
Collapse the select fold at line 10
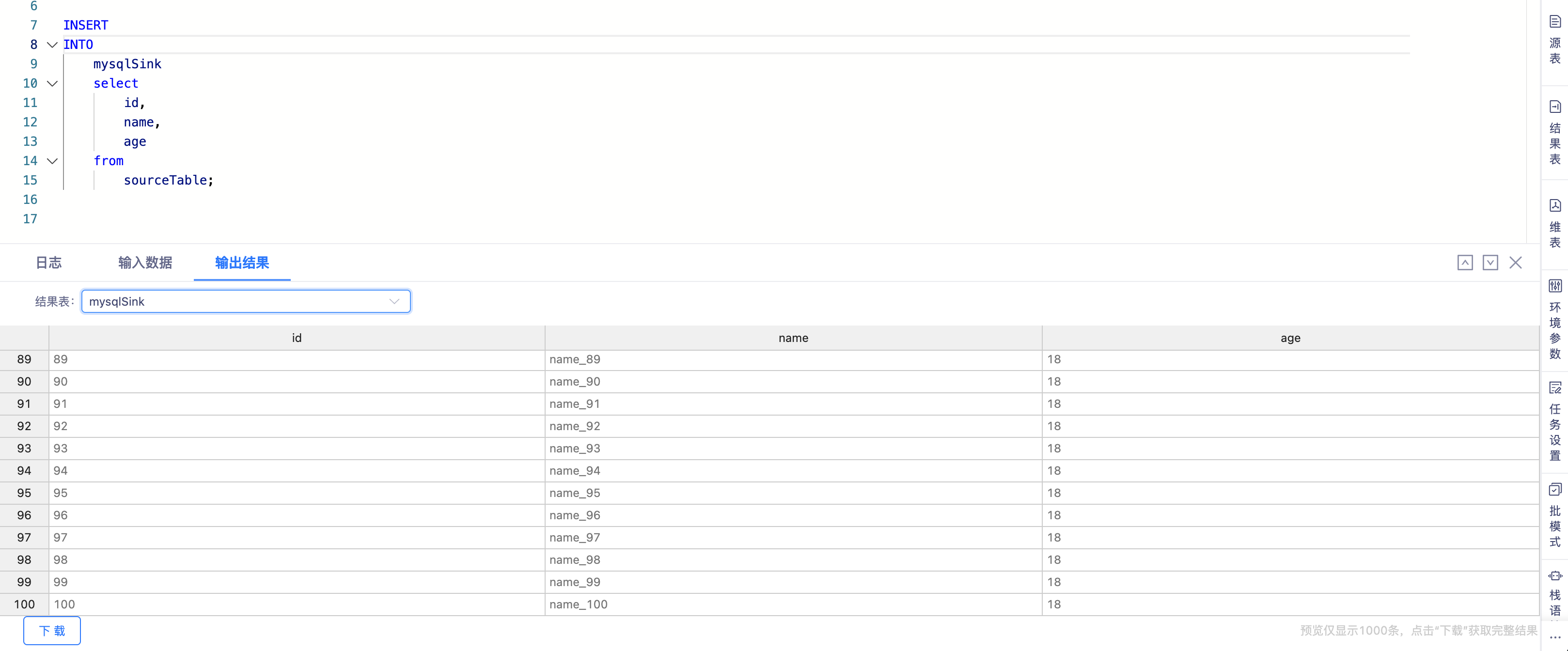tap(52, 84)
